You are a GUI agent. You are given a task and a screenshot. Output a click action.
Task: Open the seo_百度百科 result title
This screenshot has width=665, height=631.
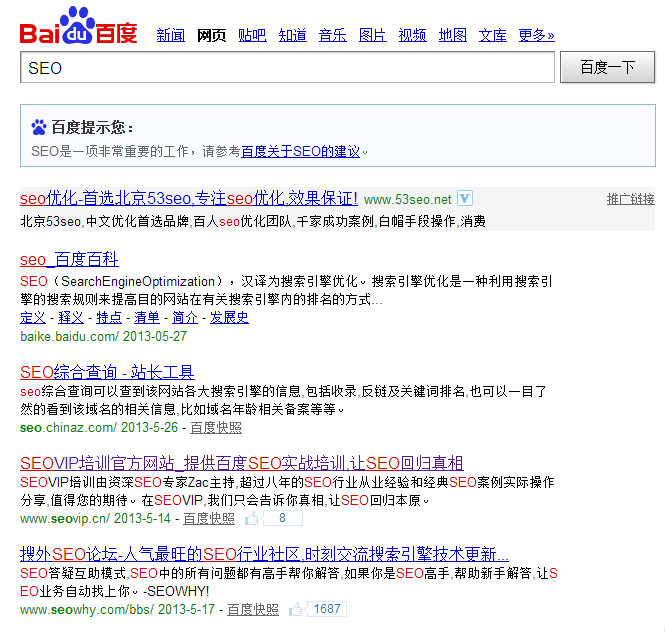point(69,259)
